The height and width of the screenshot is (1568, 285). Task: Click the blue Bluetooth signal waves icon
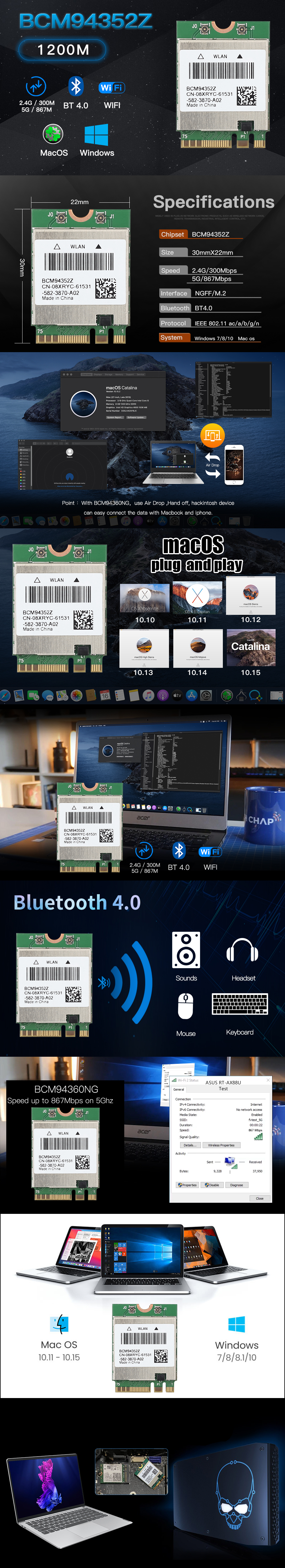[125, 982]
